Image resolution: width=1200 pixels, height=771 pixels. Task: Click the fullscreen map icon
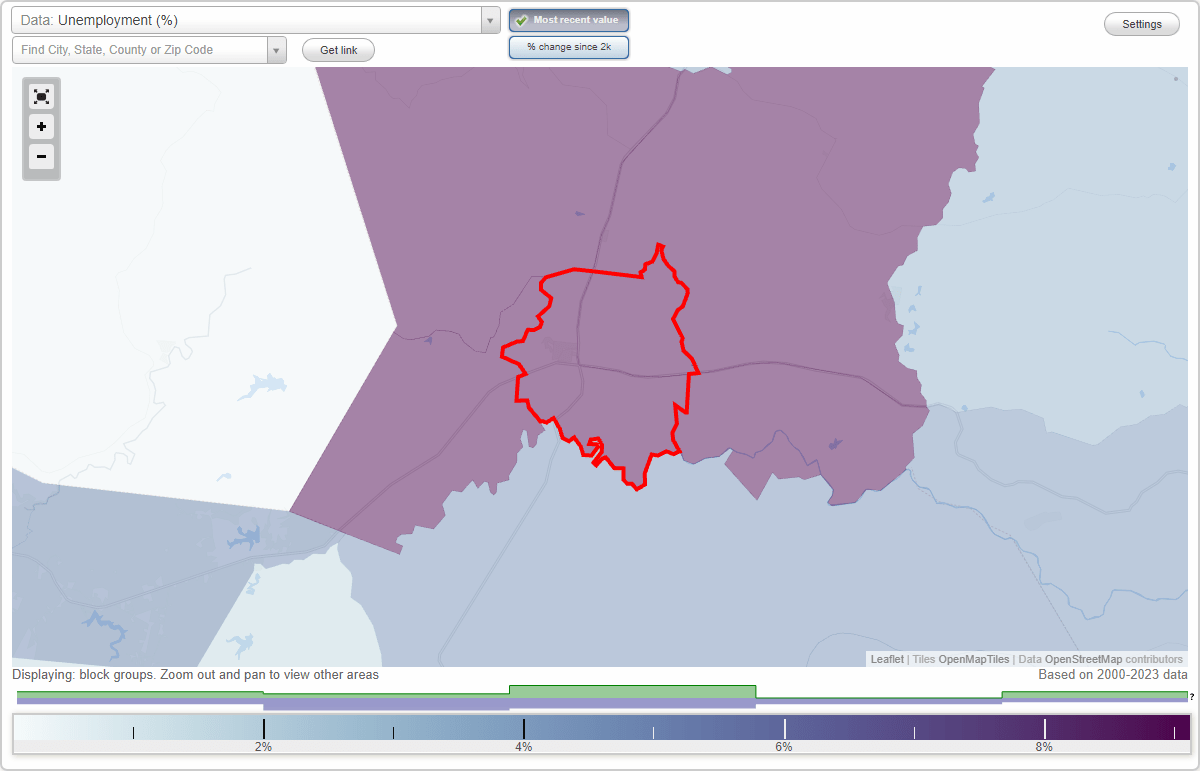[41, 96]
